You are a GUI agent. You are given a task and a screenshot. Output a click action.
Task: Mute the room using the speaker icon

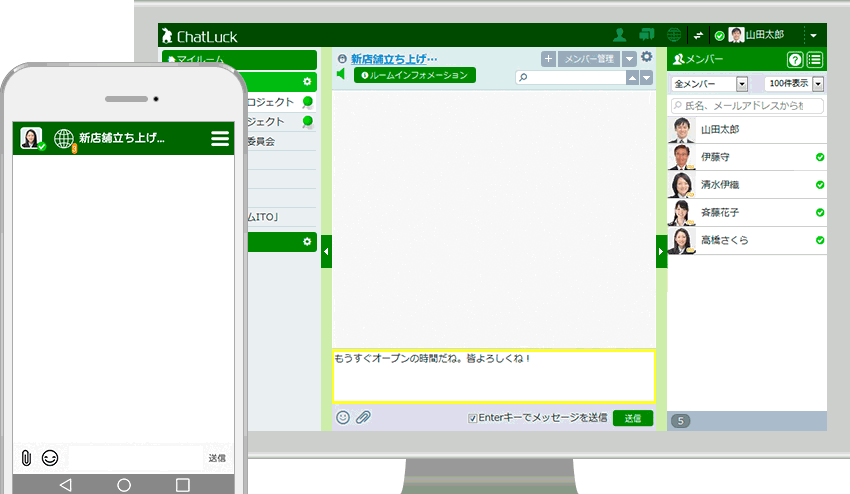[x=341, y=74]
